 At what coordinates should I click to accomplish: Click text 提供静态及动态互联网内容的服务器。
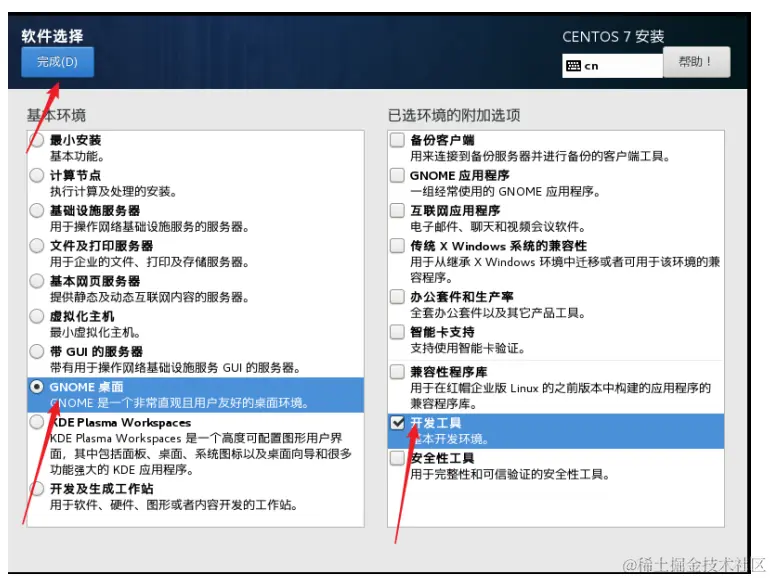point(149,297)
